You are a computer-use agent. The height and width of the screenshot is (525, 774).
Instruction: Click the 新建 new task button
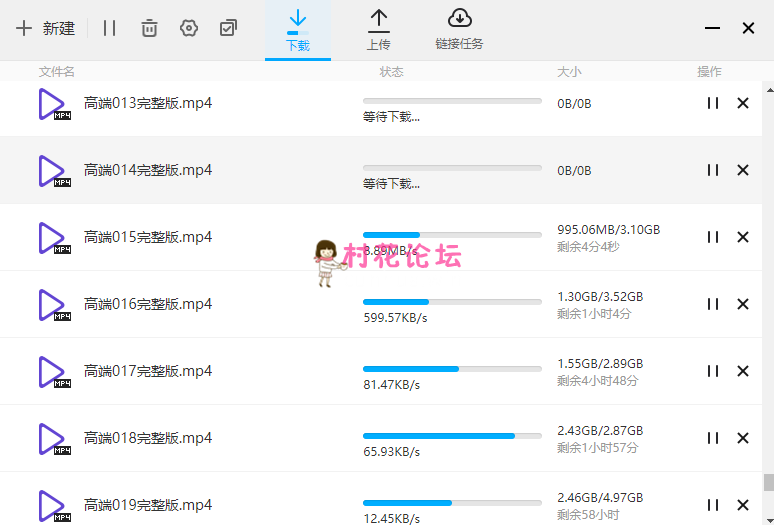click(46, 28)
